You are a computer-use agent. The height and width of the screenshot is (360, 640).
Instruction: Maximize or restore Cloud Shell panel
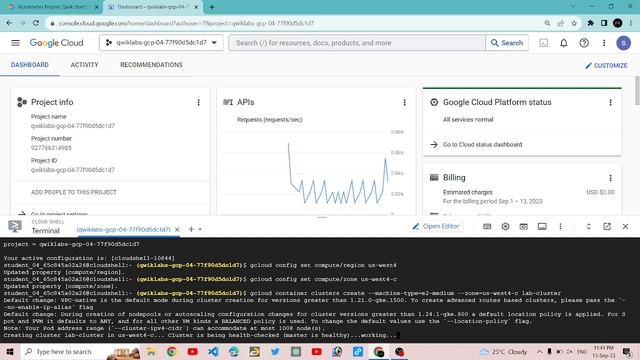tap(588, 227)
